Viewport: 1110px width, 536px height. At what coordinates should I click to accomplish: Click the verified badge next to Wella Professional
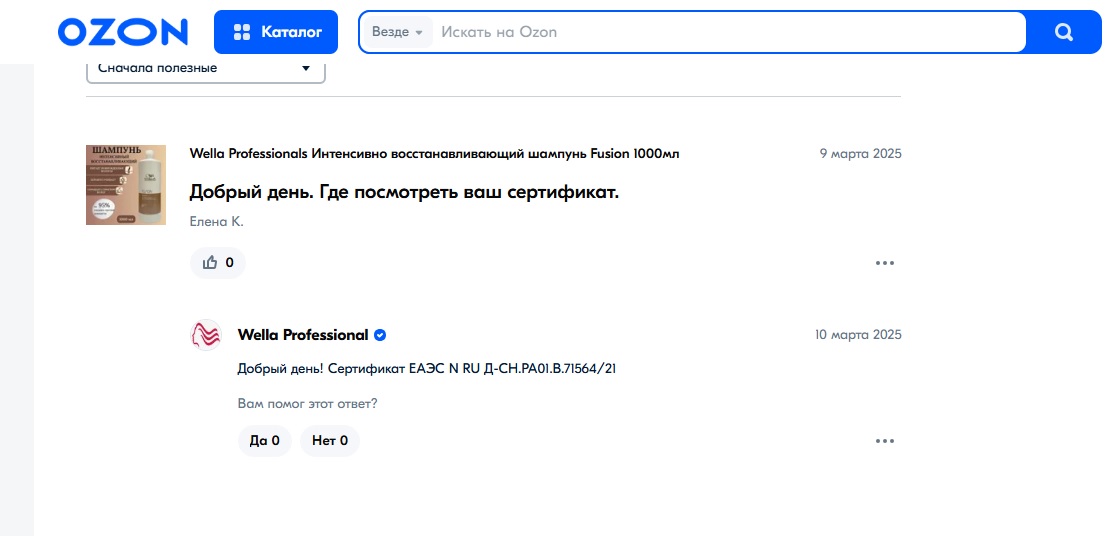(x=380, y=335)
